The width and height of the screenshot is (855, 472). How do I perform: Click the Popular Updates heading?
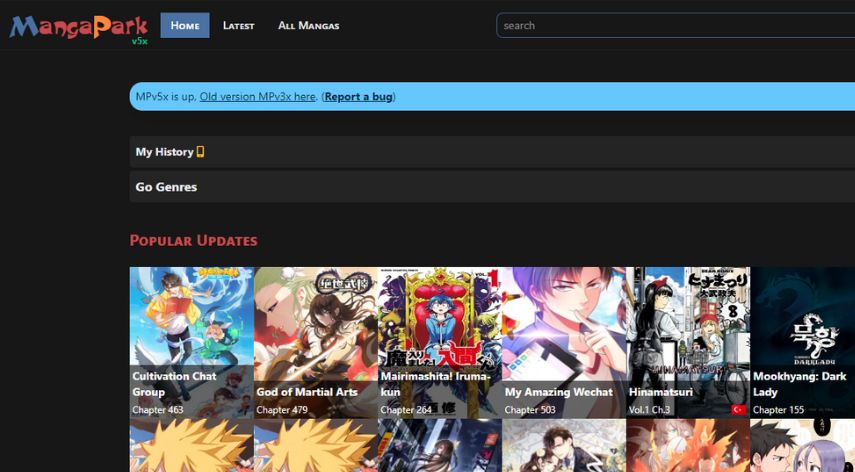coord(194,240)
